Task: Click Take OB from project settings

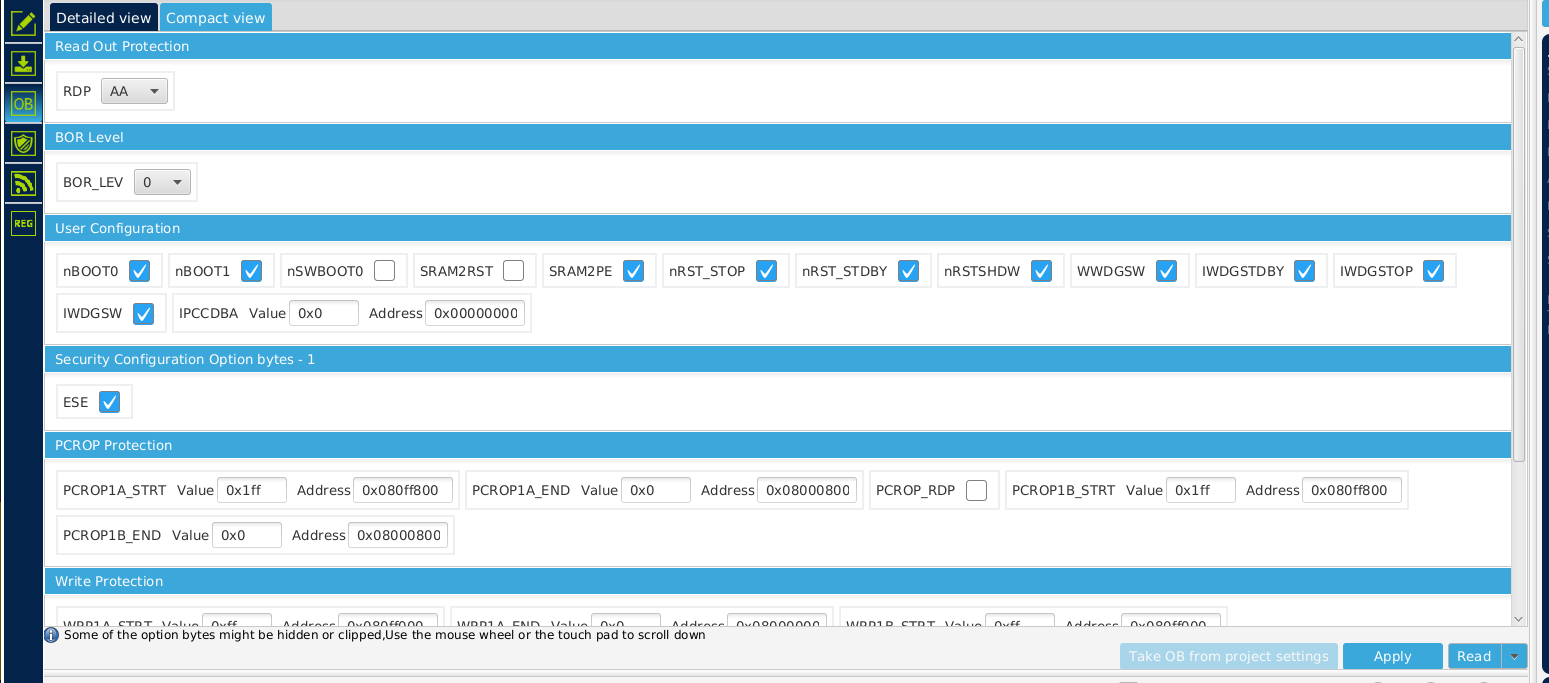Action: pyautogui.click(x=1228, y=656)
